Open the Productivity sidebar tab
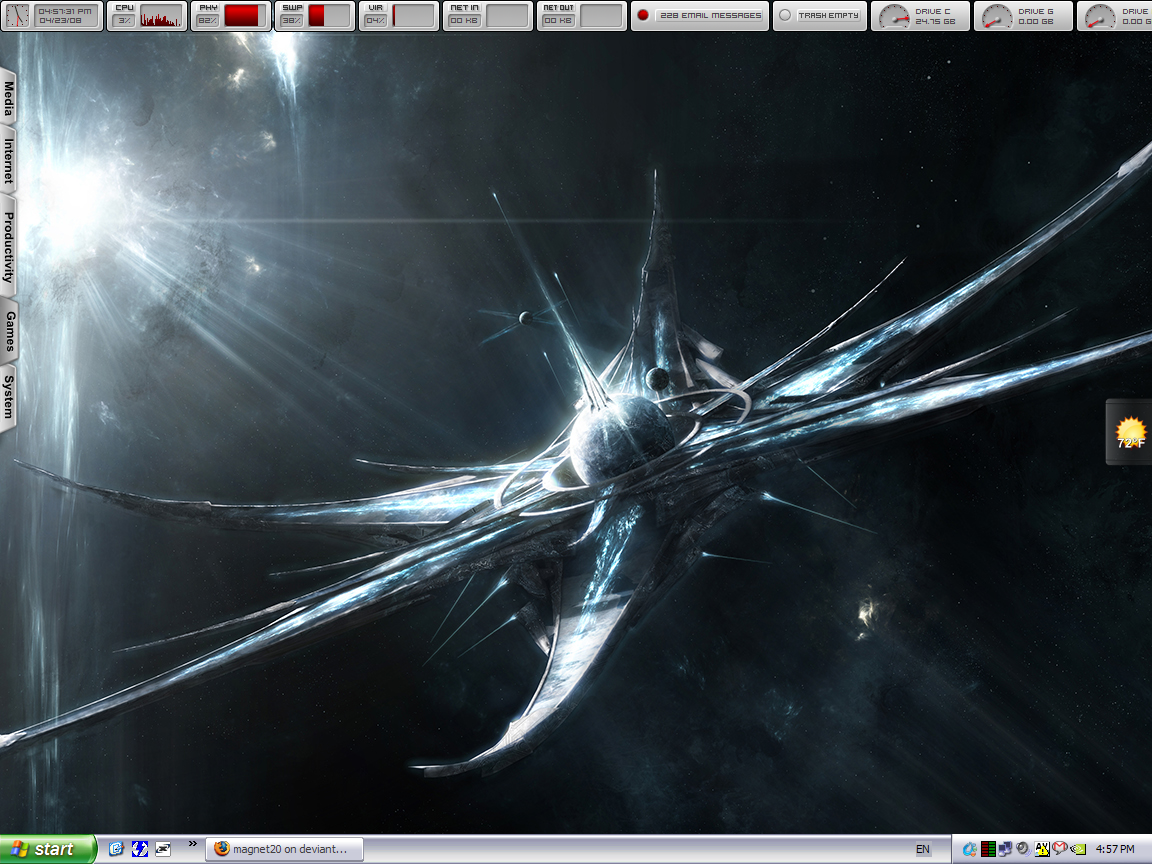Image resolution: width=1152 pixels, height=864 pixels. click(x=8, y=247)
